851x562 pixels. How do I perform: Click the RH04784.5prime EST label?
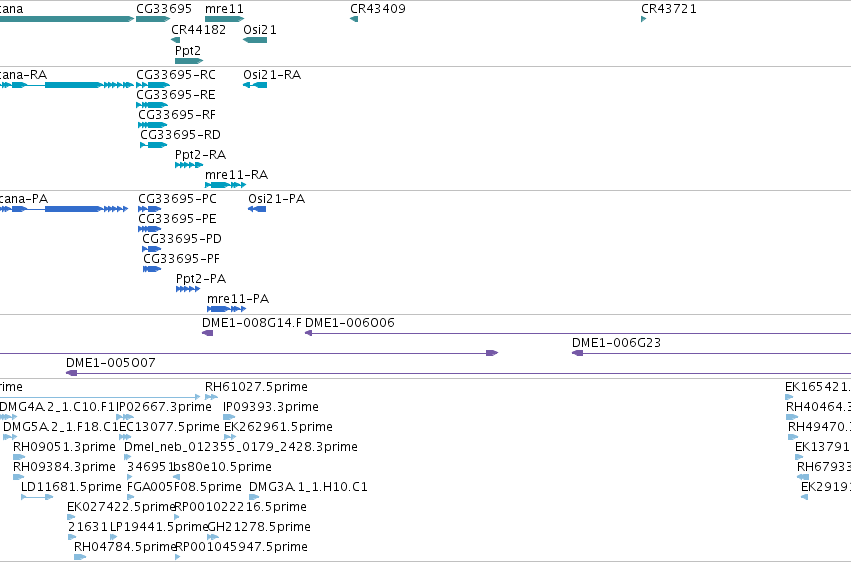pos(126,547)
